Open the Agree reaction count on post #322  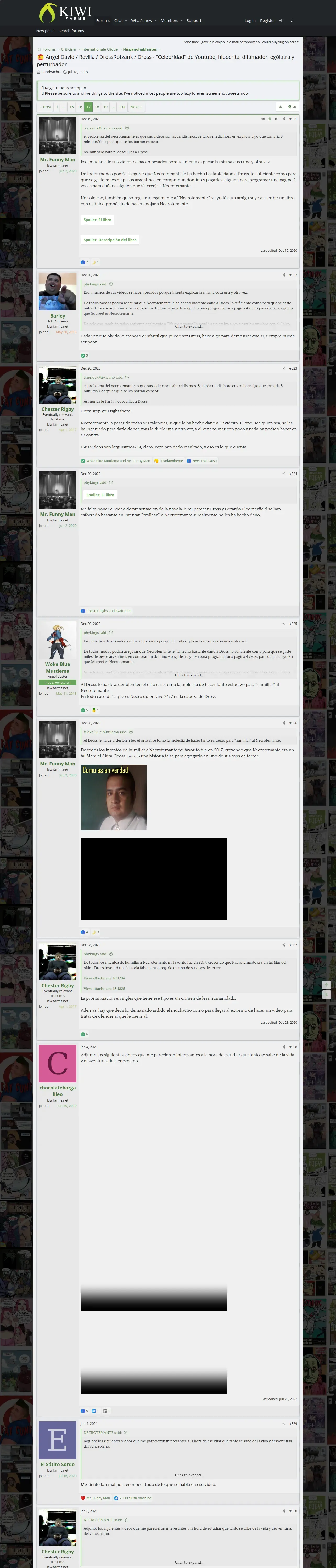click(85, 355)
